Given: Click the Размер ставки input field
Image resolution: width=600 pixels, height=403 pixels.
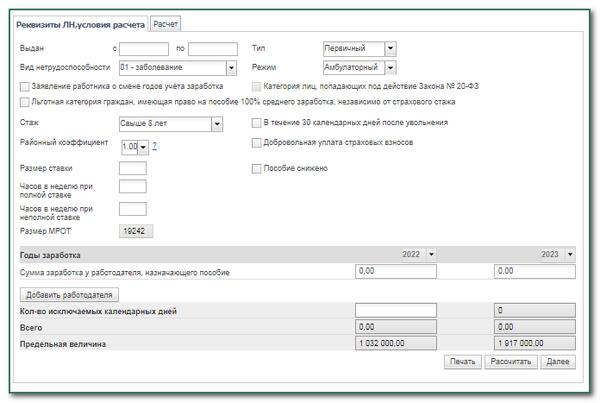Looking at the screenshot, I should [132, 168].
